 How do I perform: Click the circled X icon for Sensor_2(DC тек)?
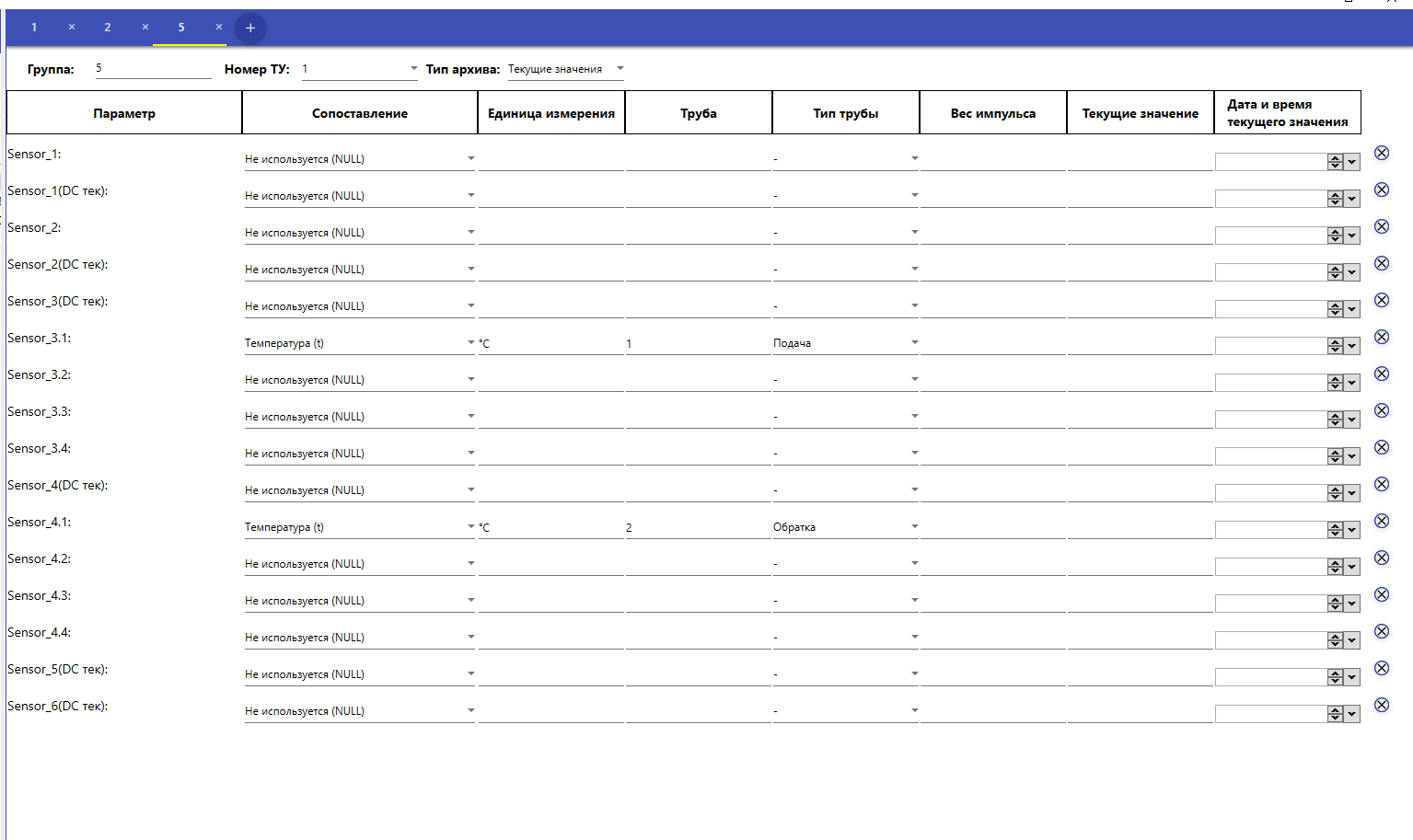[1382, 263]
